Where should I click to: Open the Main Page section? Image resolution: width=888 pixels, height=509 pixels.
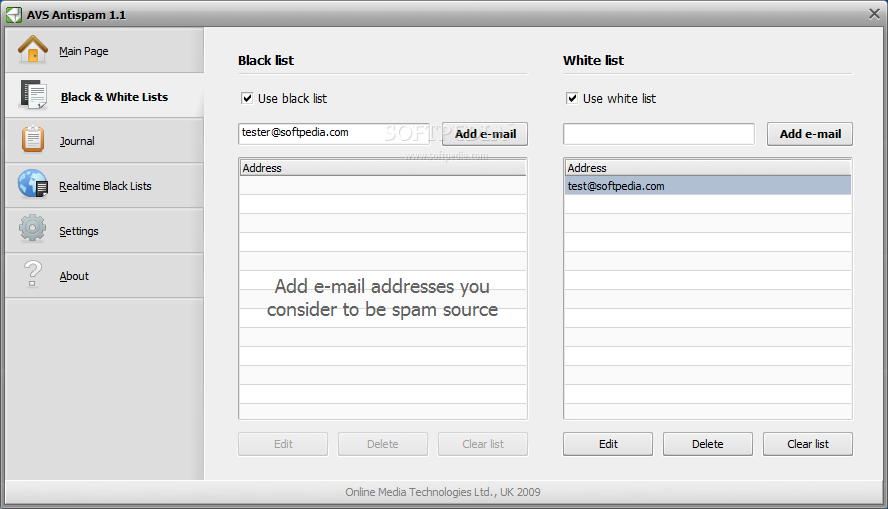click(x=104, y=50)
